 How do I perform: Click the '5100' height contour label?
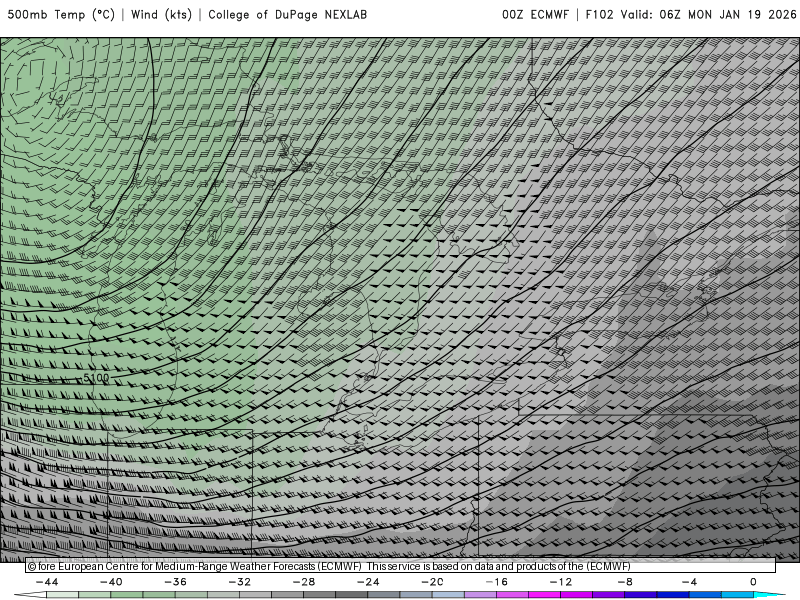coord(96,378)
